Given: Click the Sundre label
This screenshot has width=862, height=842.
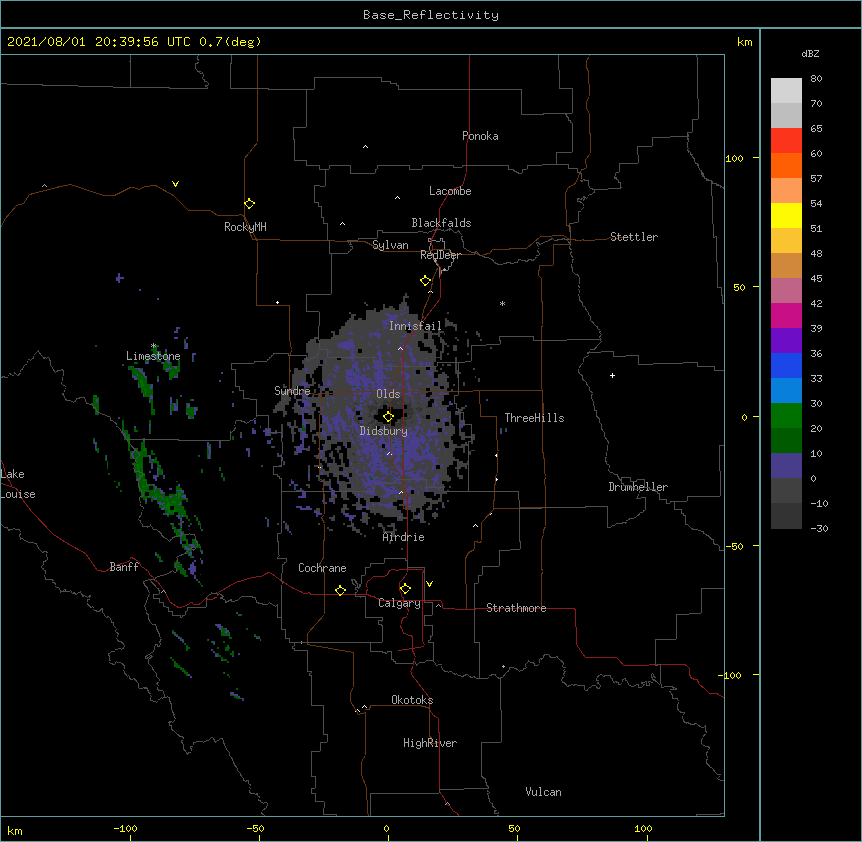Looking at the screenshot, I should (292, 391).
